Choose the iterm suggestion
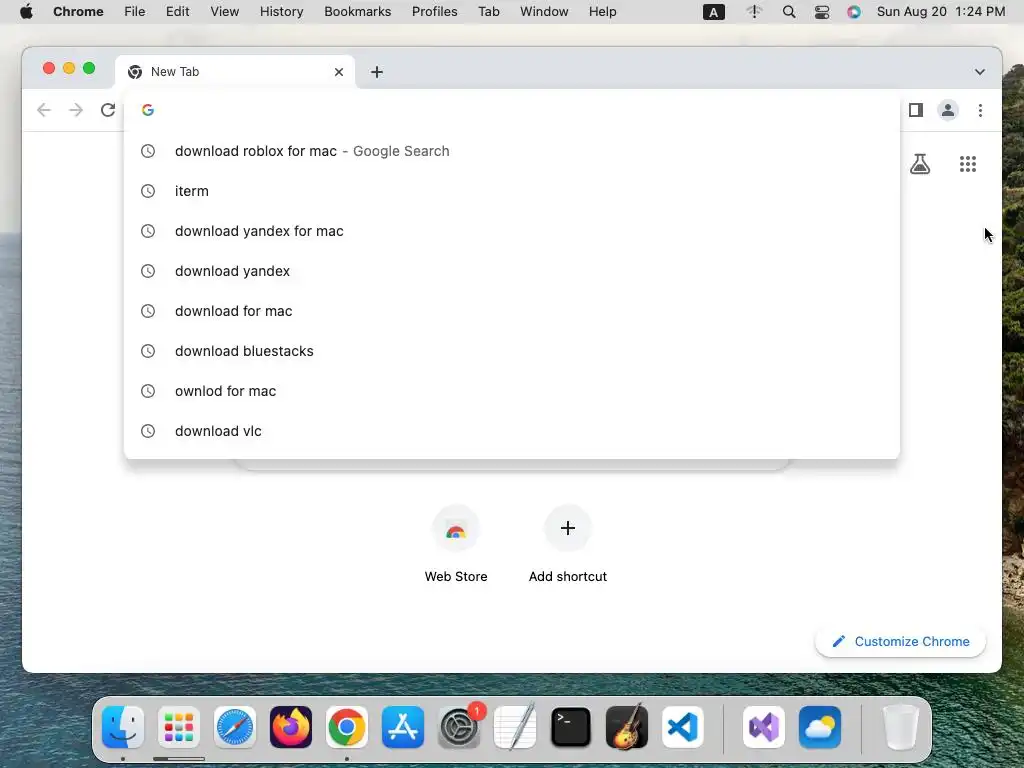1024x768 pixels. [x=512, y=191]
